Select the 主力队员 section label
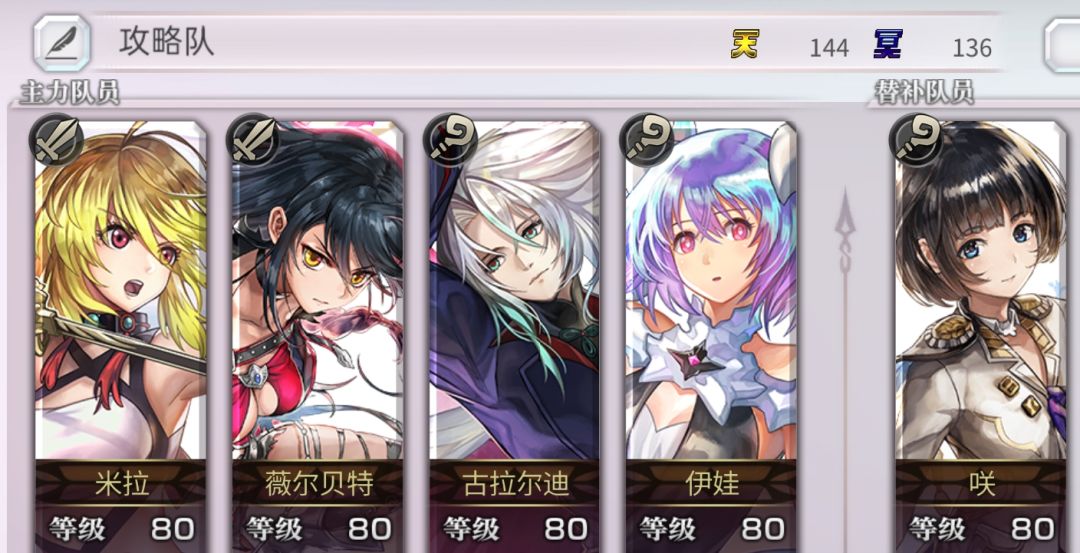This screenshot has height=553, width=1080. [x=70, y=92]
